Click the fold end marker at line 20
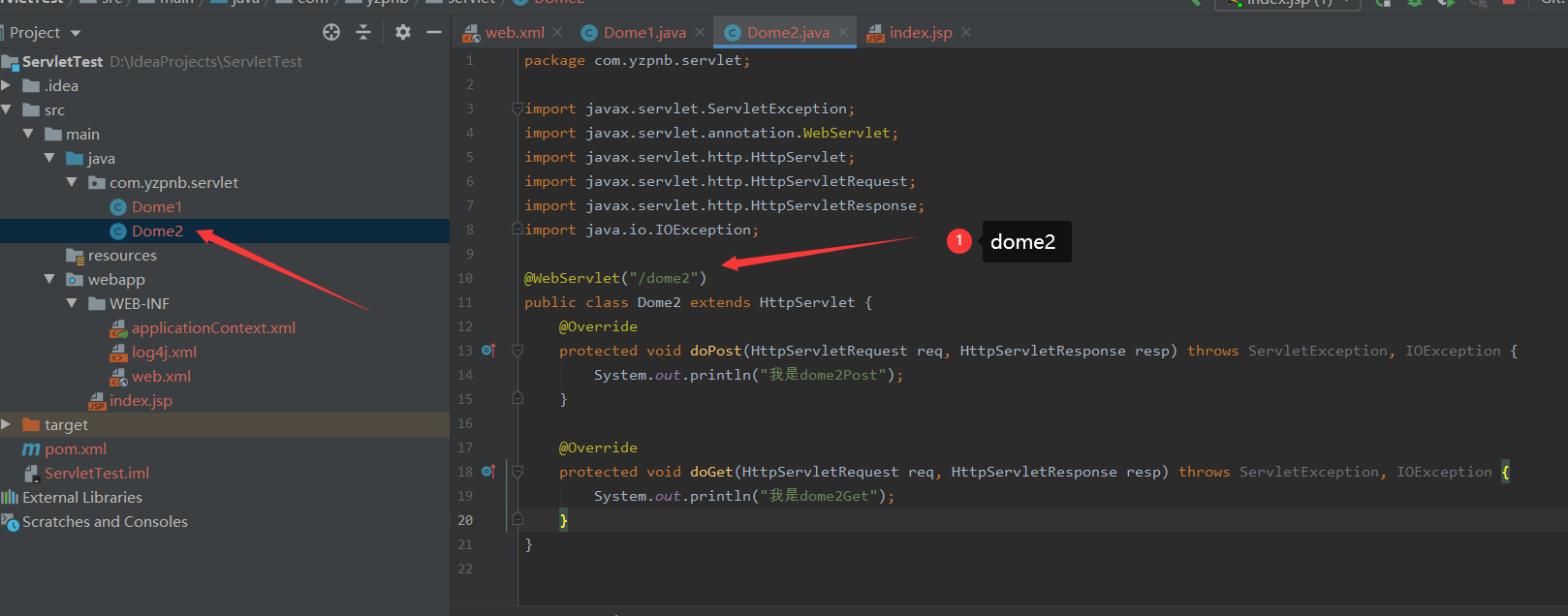Image resolution: width=1568 pixels, height=616 pixels. click(517, 519)
